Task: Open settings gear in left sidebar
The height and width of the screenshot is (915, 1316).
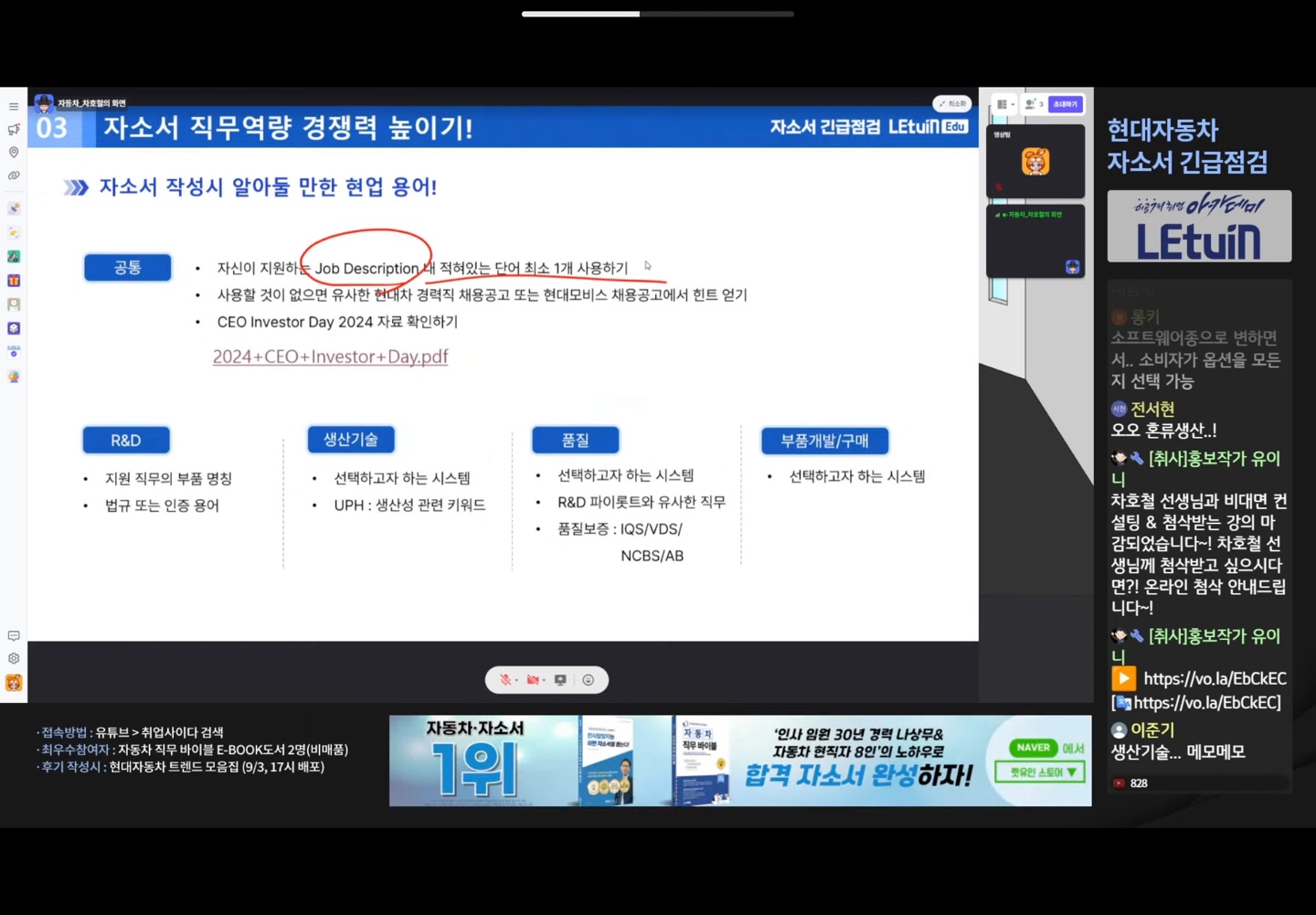Action: point(14,658)
